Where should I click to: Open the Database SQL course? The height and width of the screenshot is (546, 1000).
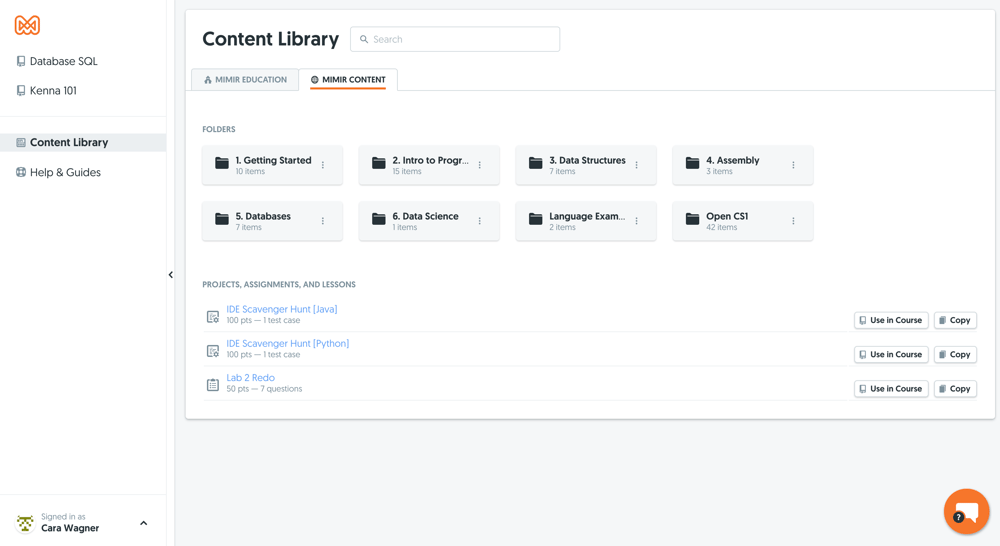(x=57, y=61)
